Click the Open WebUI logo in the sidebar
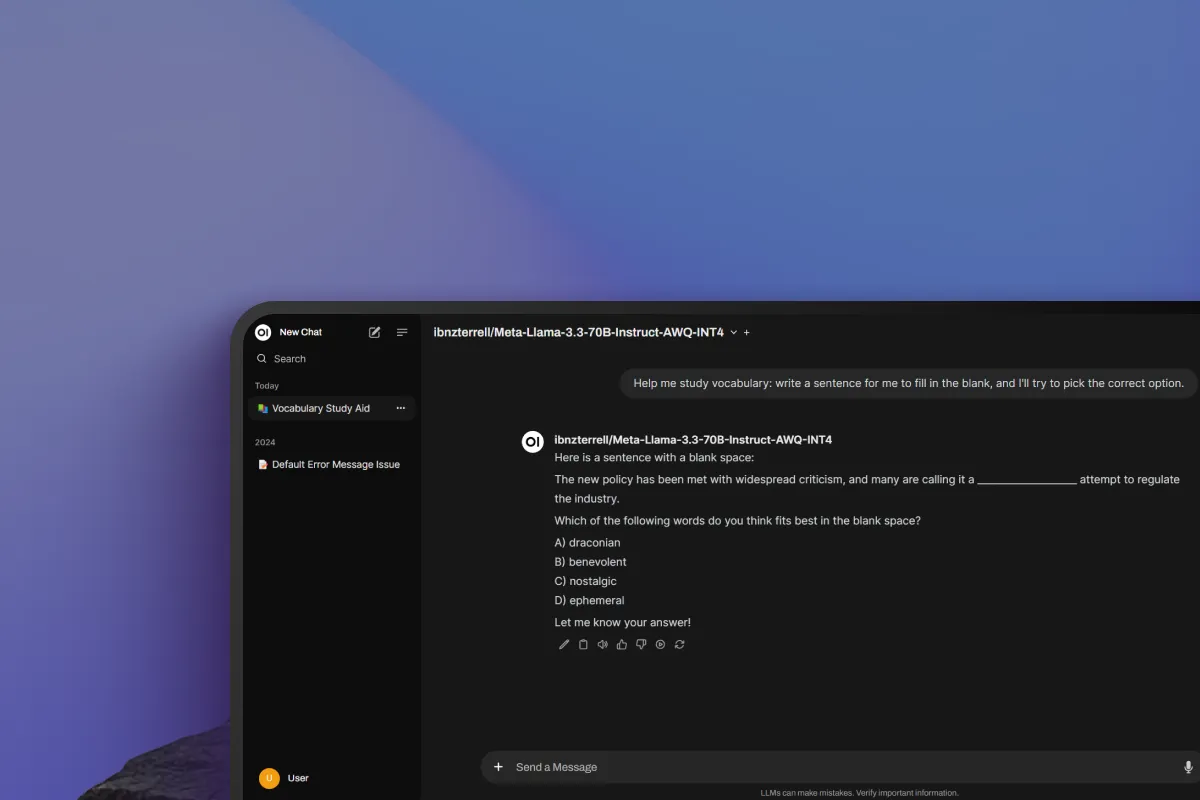The image size is (1200, 800). (x=262, y=332)
